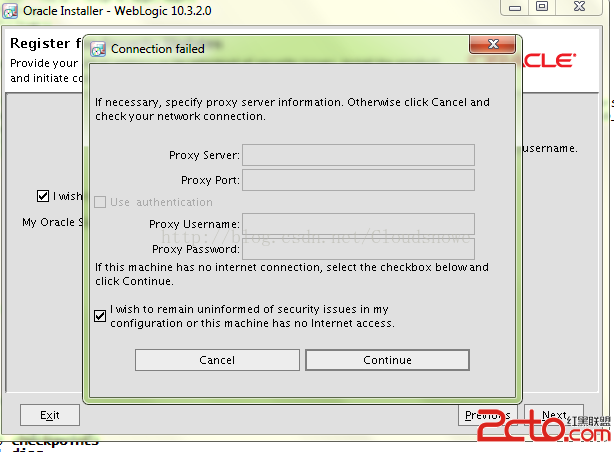Toggle the 'I wish' checkbox in installer window
The image size is (614, 452).
coord(43,196)
